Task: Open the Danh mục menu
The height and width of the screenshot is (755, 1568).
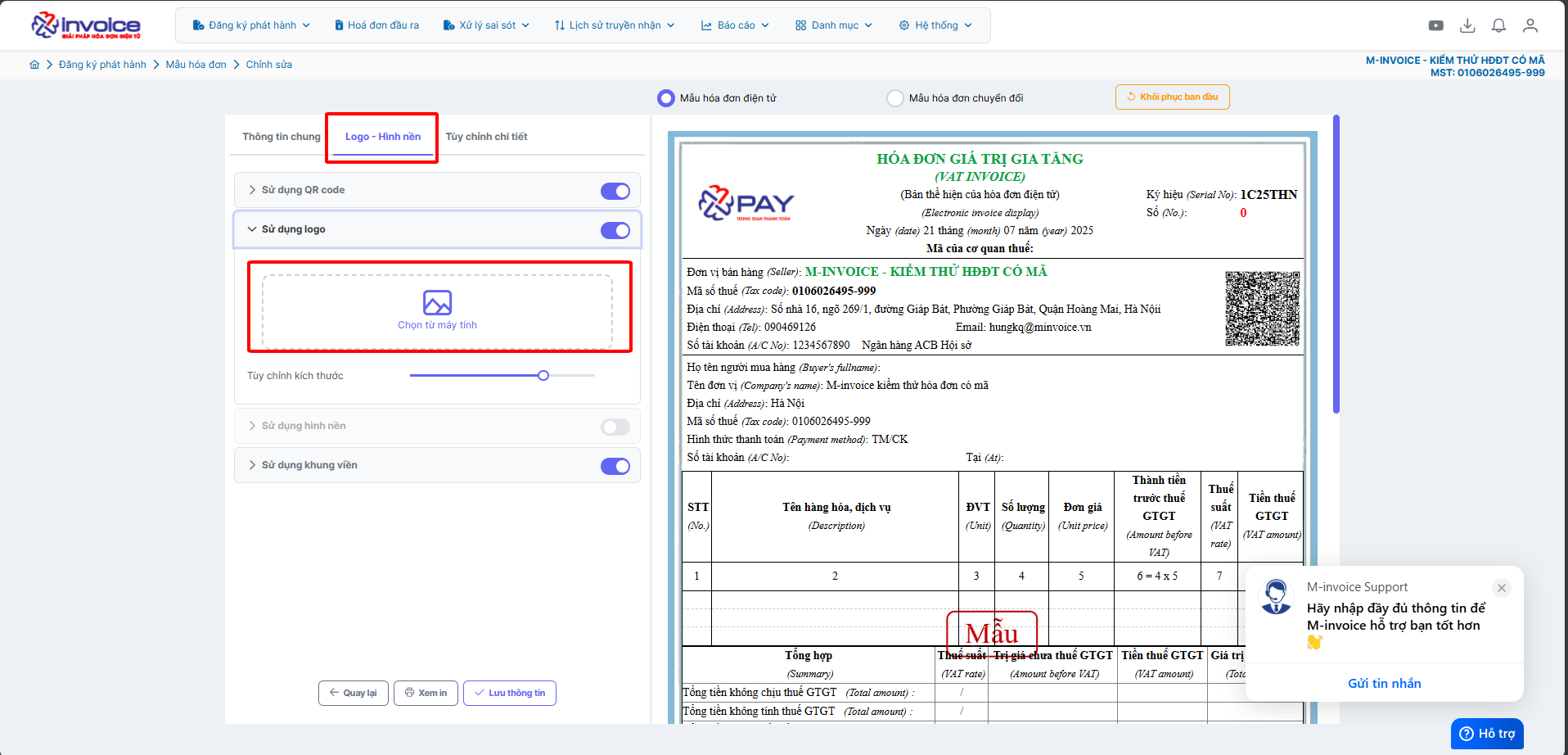Action: (834, 25)
